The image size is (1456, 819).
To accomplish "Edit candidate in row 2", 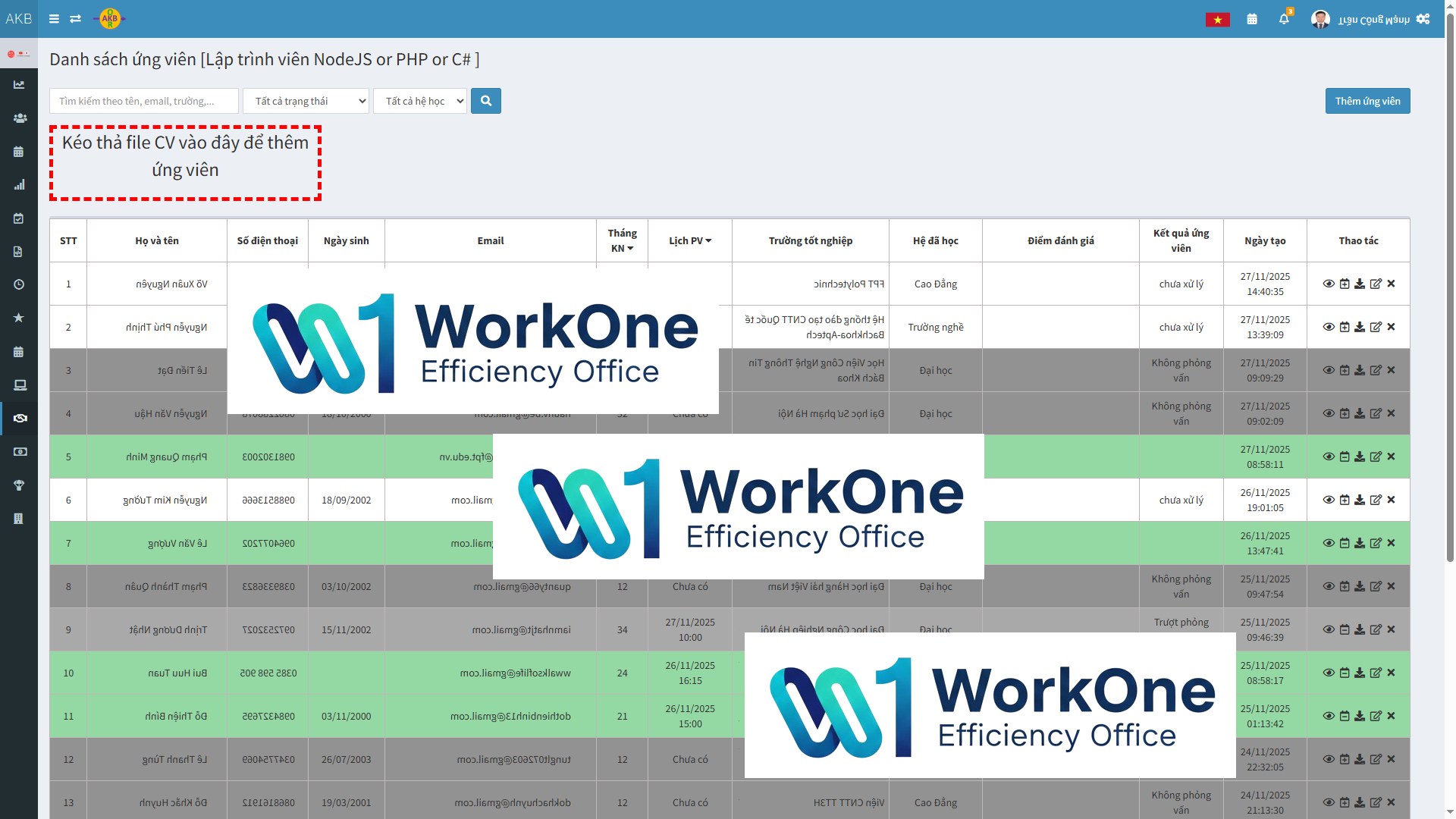I will pos(1376,327).
